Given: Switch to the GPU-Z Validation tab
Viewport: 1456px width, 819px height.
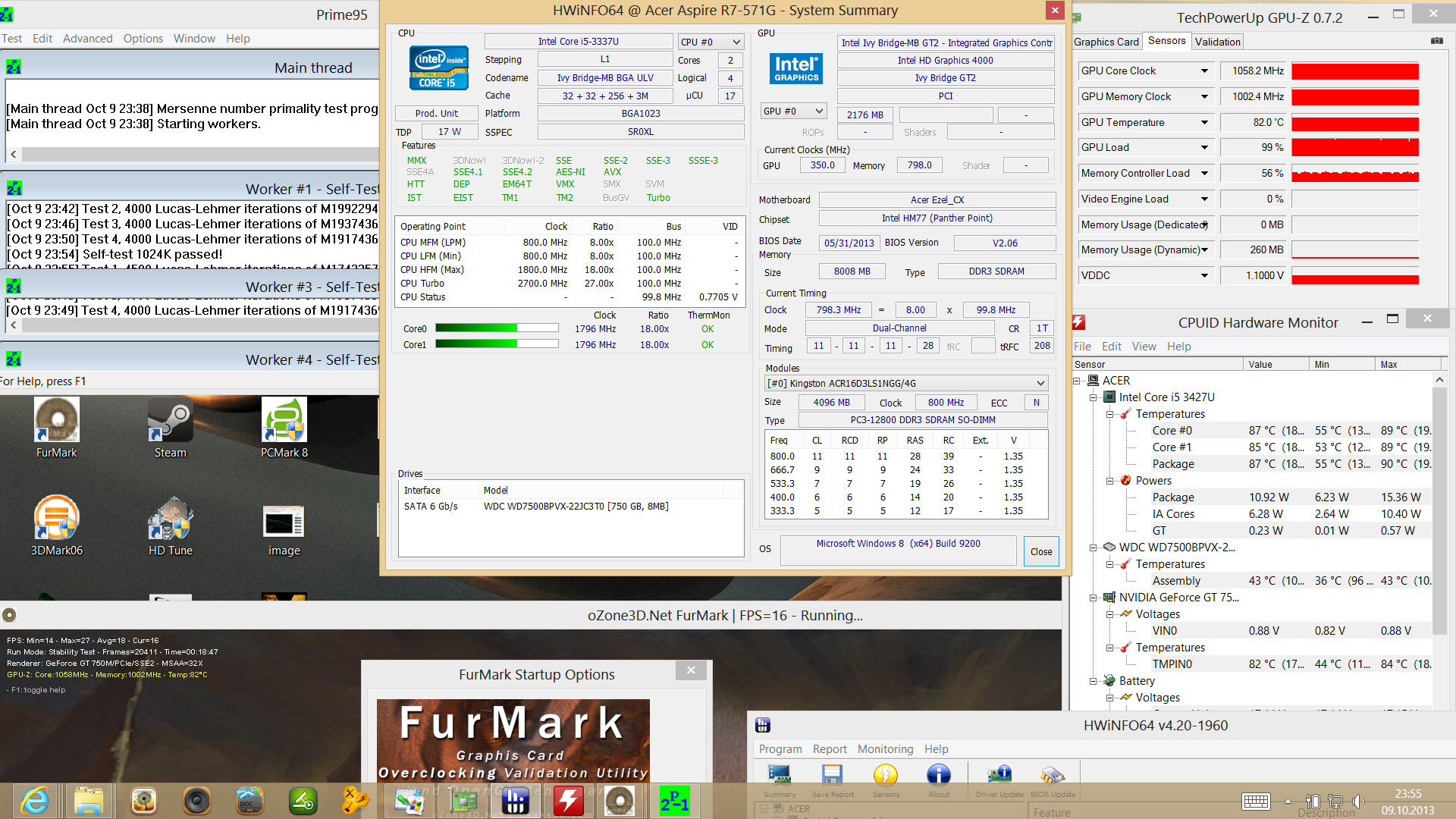Looking at the screenshot, I should [1217, 42].
